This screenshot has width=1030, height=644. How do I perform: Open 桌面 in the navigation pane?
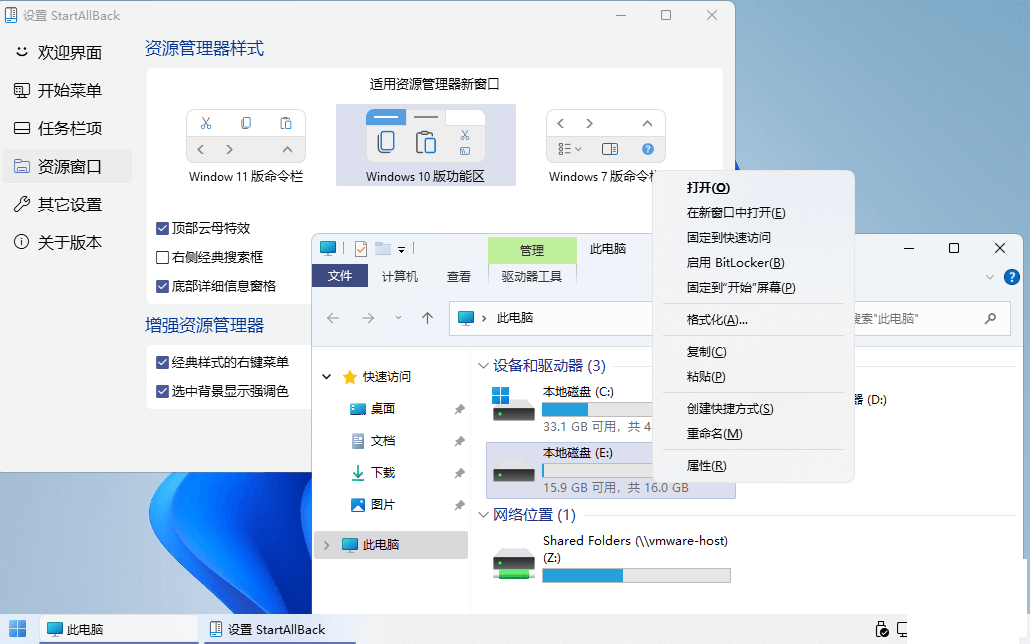382,409
